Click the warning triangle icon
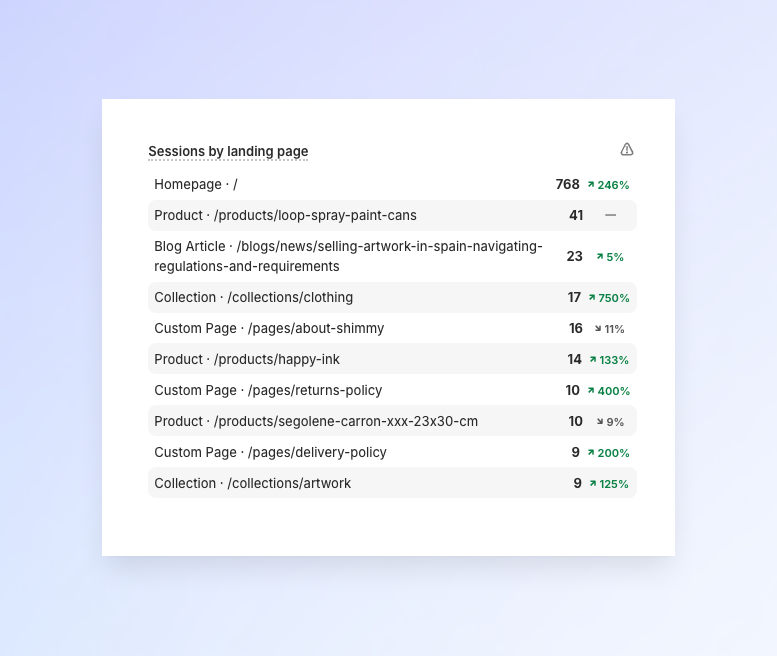 point(627,150)
